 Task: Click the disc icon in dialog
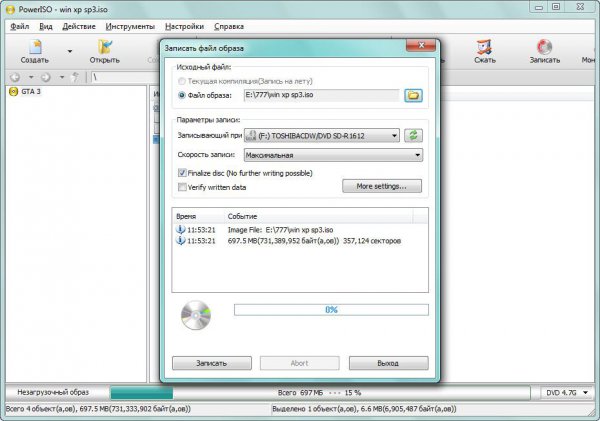[x=196, y=315]
